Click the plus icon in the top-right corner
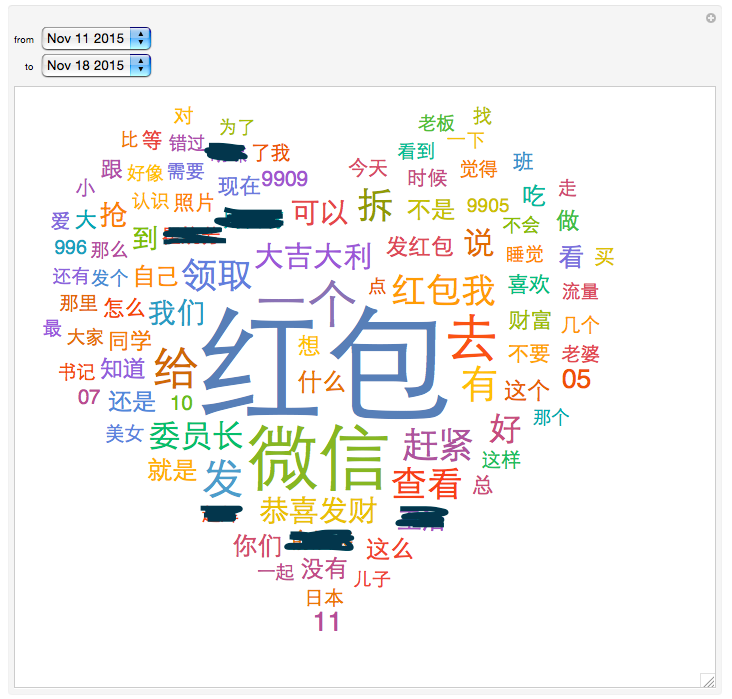Image resolution: width=732 pixels, height=699 pixels. pos(711,18)
